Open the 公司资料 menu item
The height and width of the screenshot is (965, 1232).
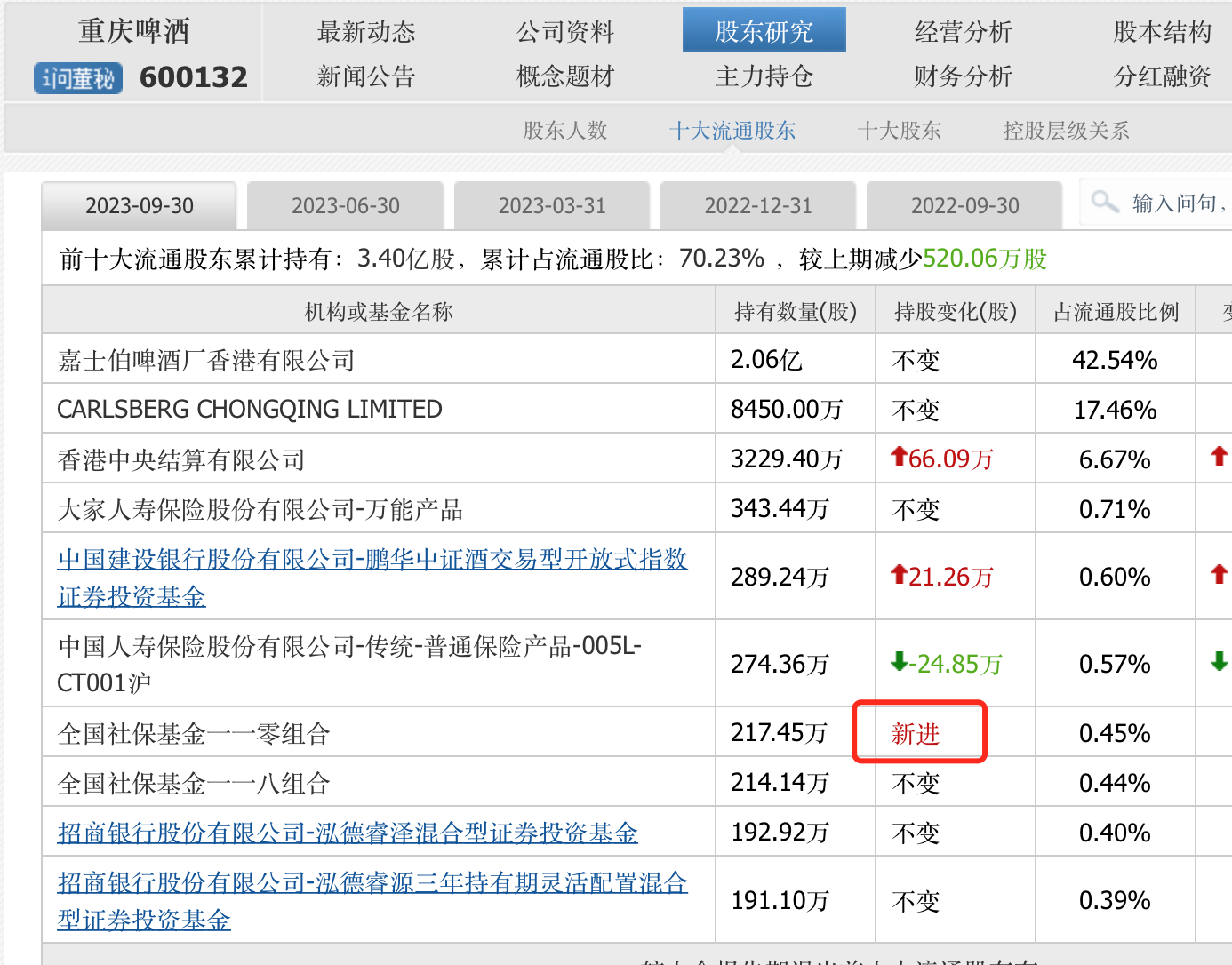[565, 32]
